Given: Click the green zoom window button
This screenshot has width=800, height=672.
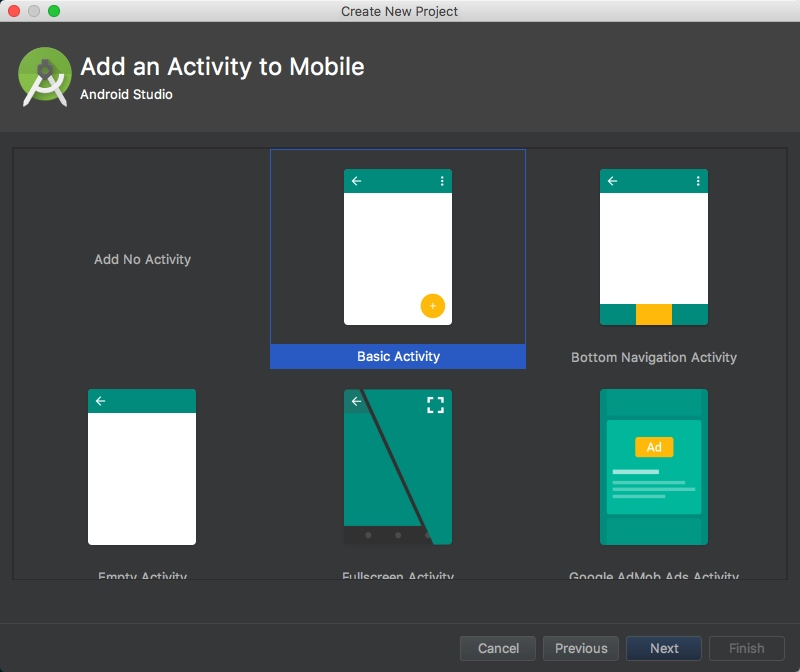Looking at the screenshot, I should click(54, 11).
